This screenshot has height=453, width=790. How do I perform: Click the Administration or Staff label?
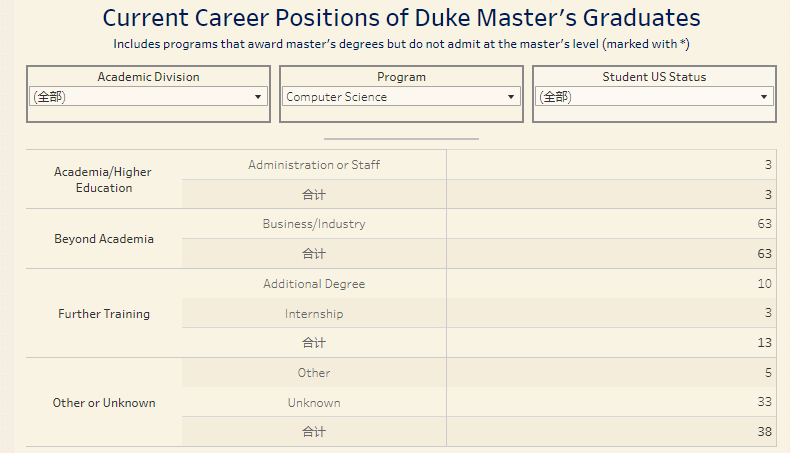pos(314,165)
